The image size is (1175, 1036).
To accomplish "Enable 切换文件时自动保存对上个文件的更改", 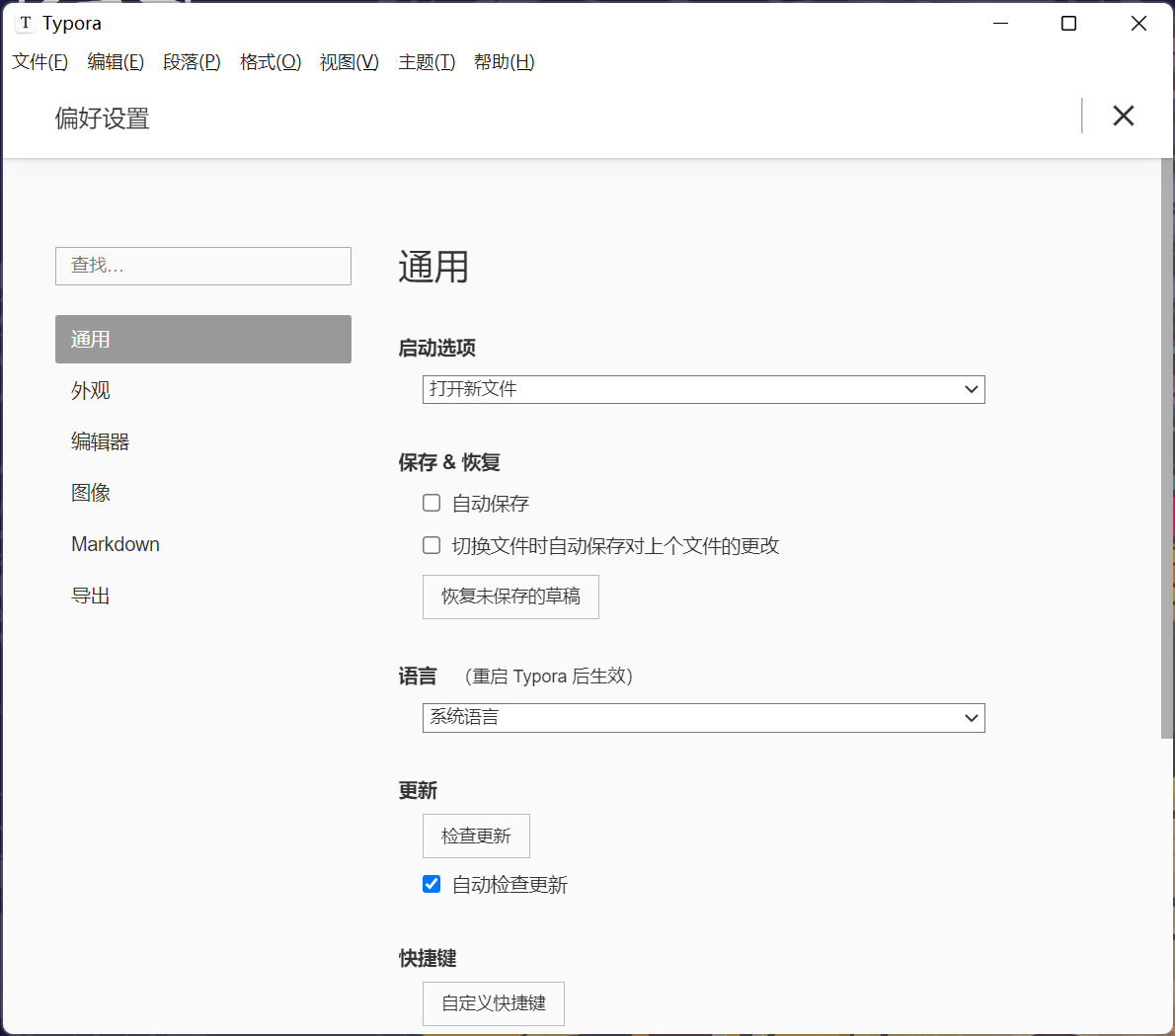I will point(431,544).
